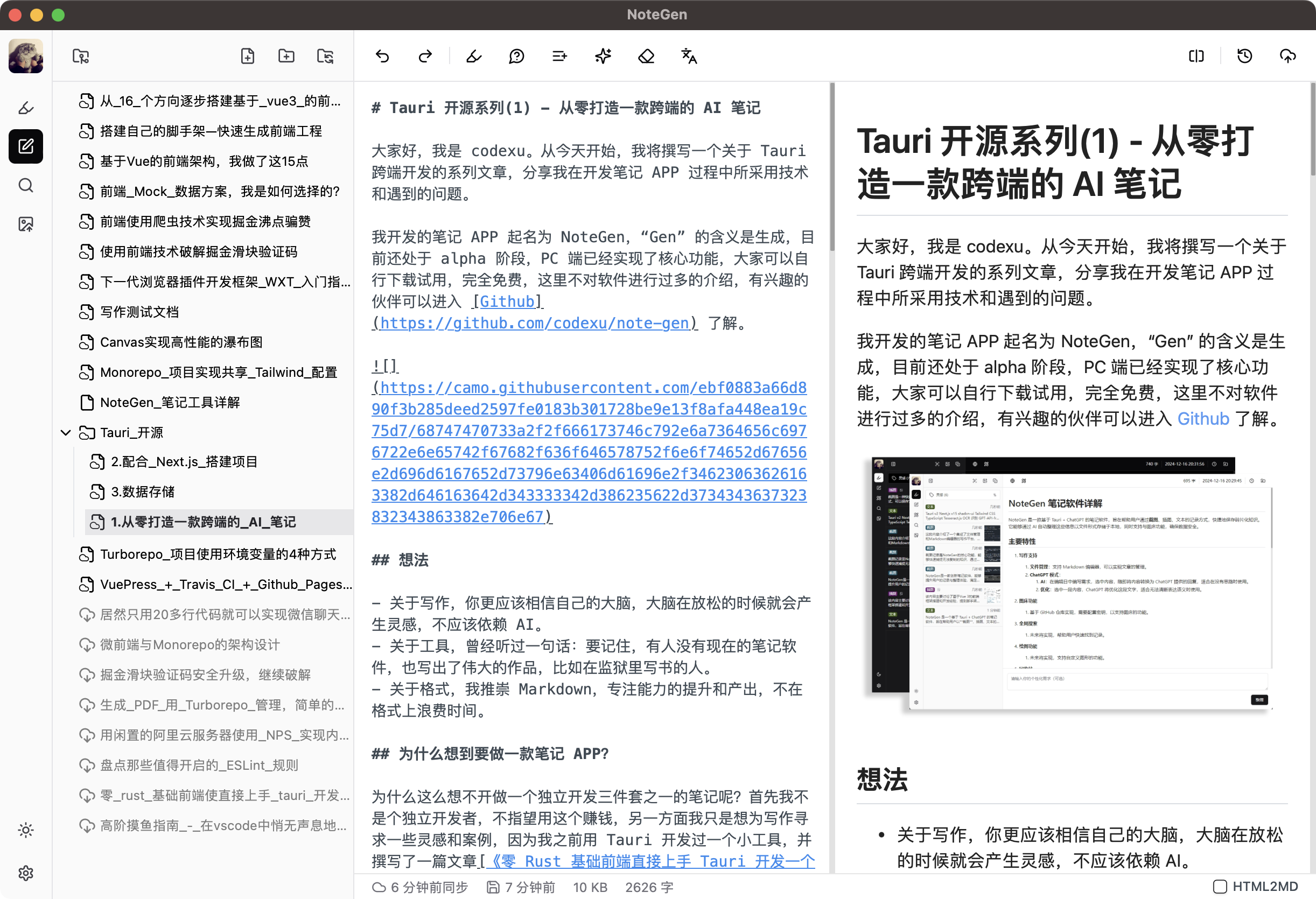Image resolution: width=1316 pixels, height=899 pixels.
Task: Toggle light/dark theme with the sun icon
Action: pyautogui.click(x=25, y=830)
